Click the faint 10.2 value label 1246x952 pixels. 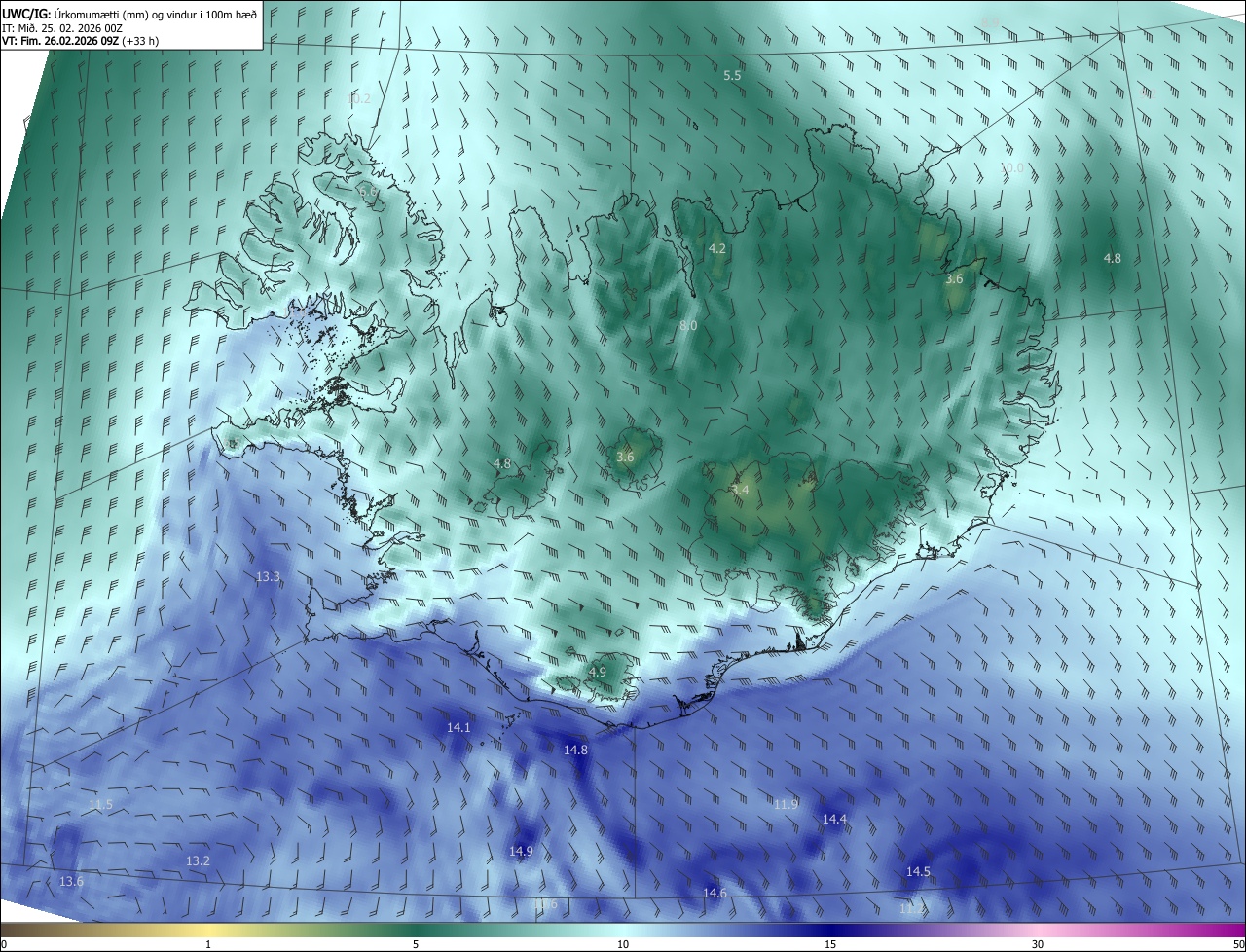coord(359,99)
